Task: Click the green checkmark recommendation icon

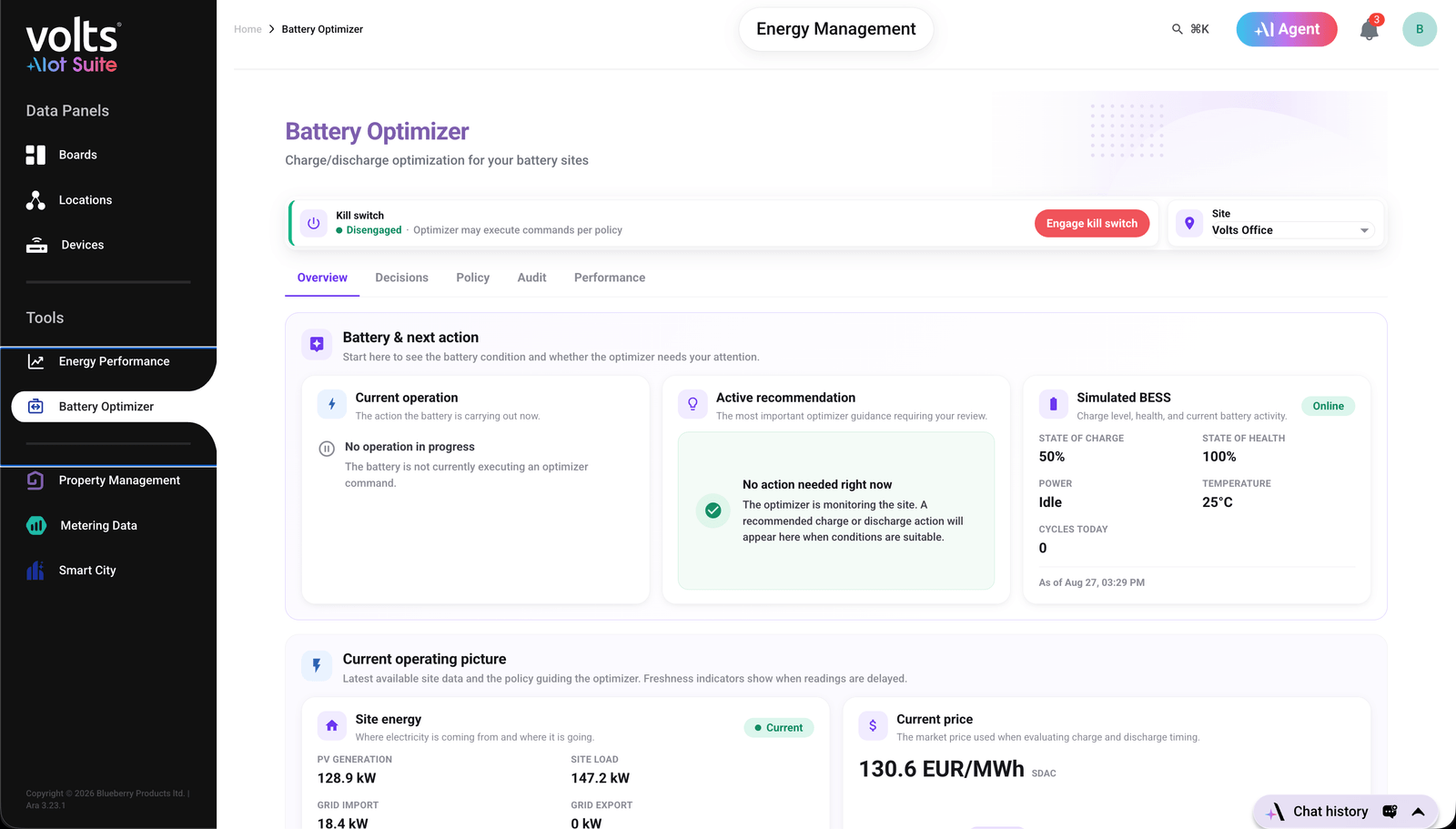Action: pos(713,511)
